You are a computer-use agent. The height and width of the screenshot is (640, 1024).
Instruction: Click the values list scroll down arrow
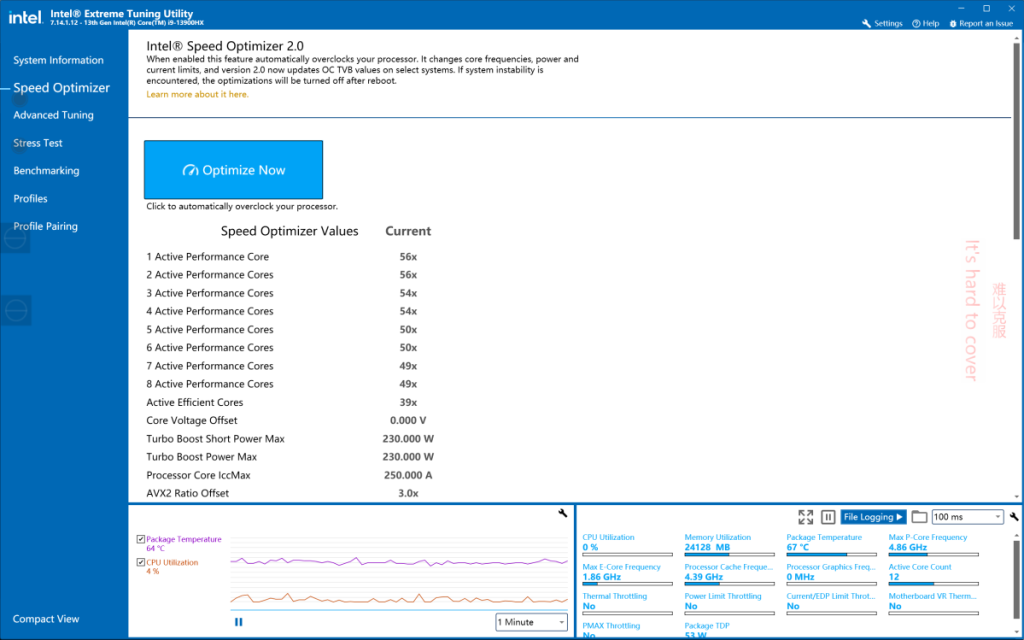(1017, 497)
